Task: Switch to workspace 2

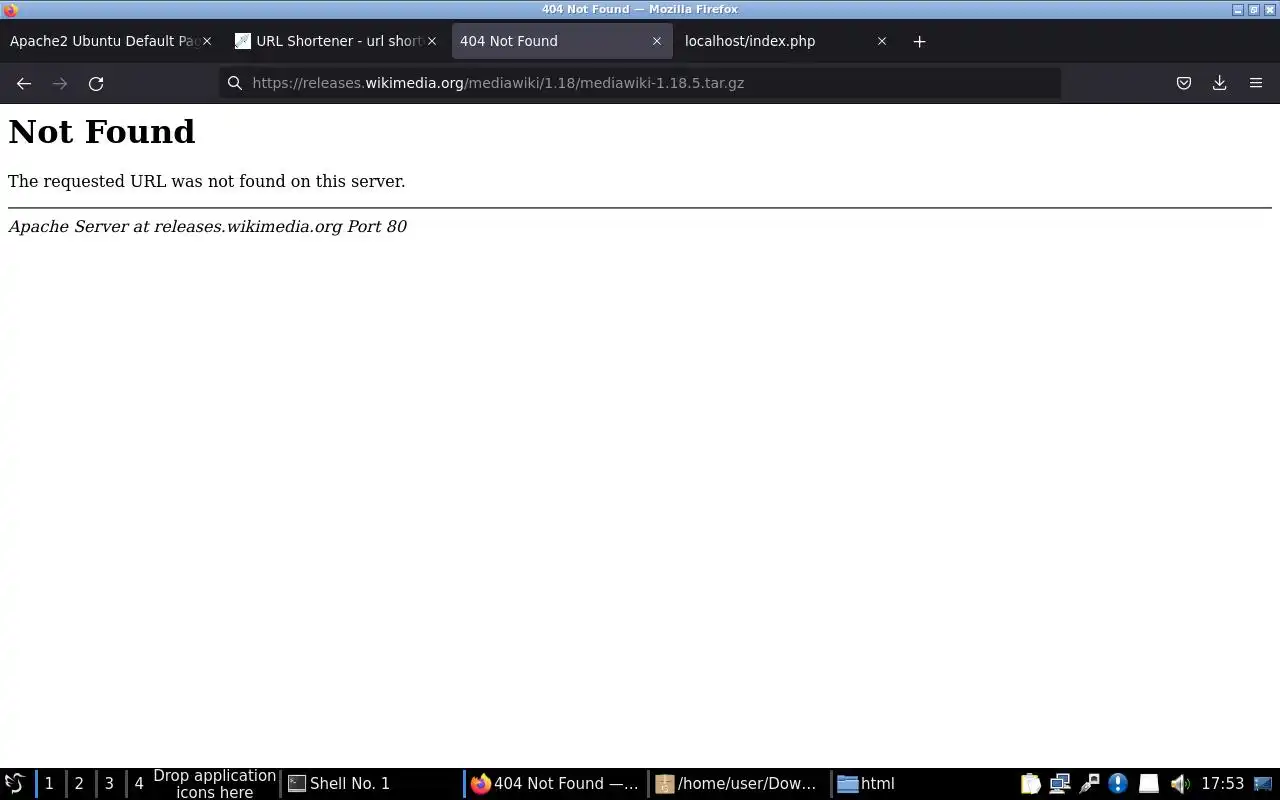Action: point(79,784)
